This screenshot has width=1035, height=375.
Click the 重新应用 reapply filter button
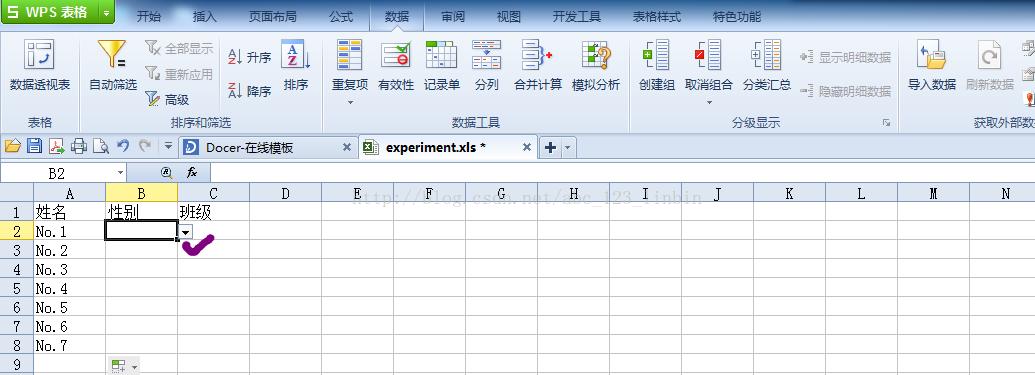[179, 74]
